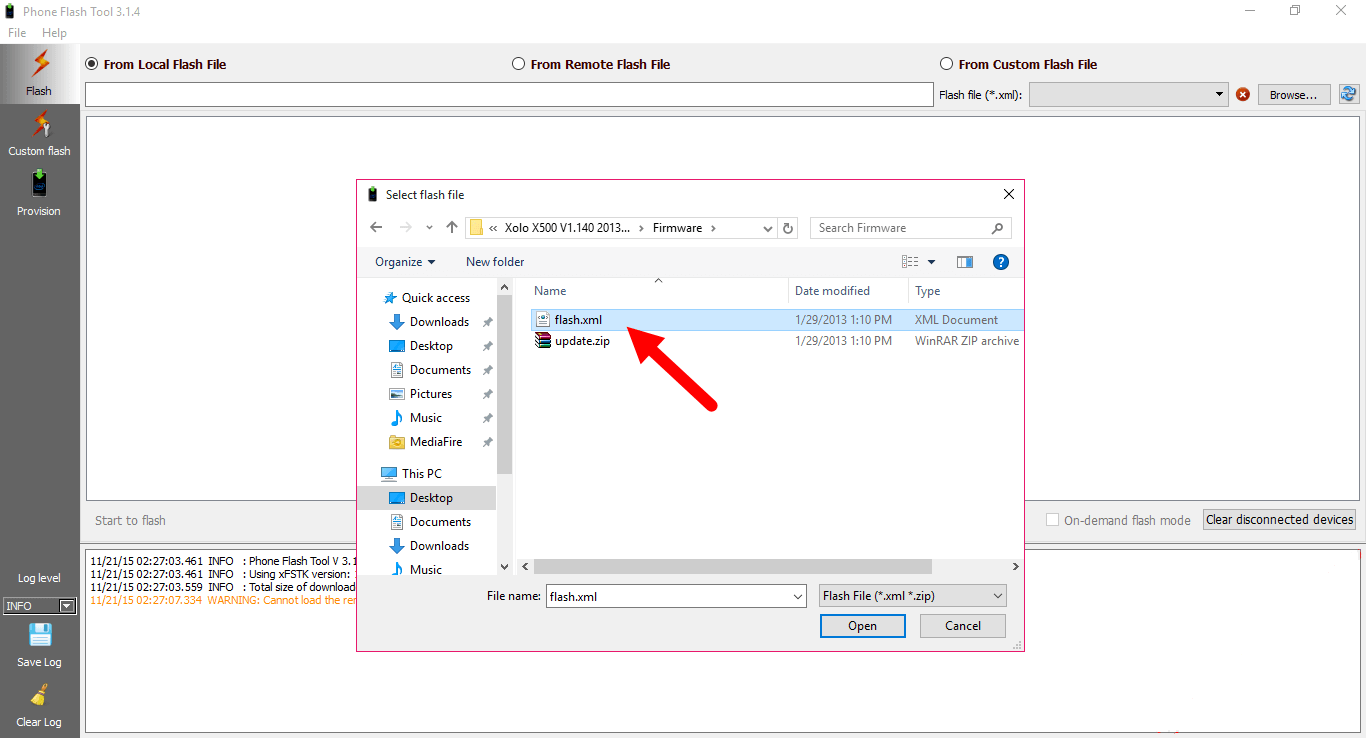Open Downloads under Quick access
1366x738 pixels.
(439, 322)
